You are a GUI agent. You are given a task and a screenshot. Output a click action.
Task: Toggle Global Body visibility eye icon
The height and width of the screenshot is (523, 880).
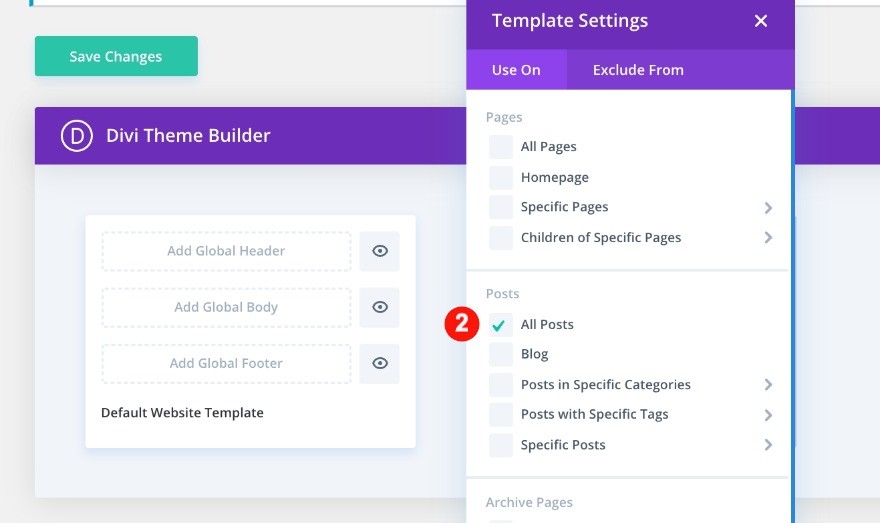pos(380,307)
